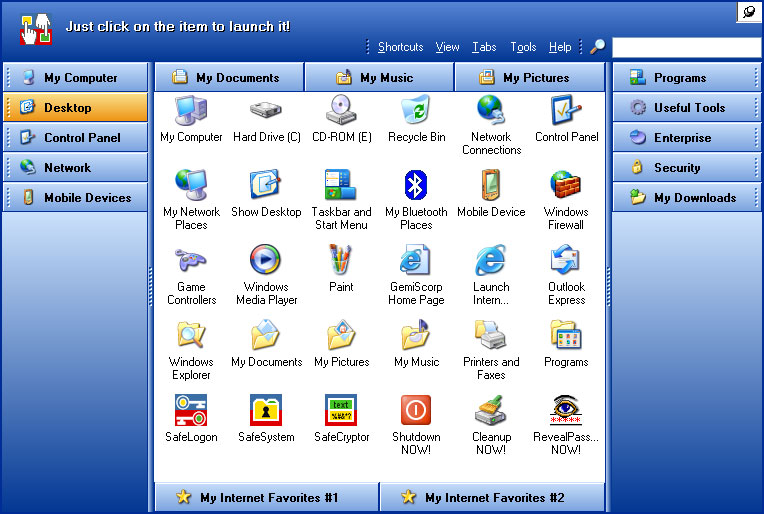Screen dimensions: 764x514
Task: Select the Mobile Devices sidebar tab
Action: (76, 197)
